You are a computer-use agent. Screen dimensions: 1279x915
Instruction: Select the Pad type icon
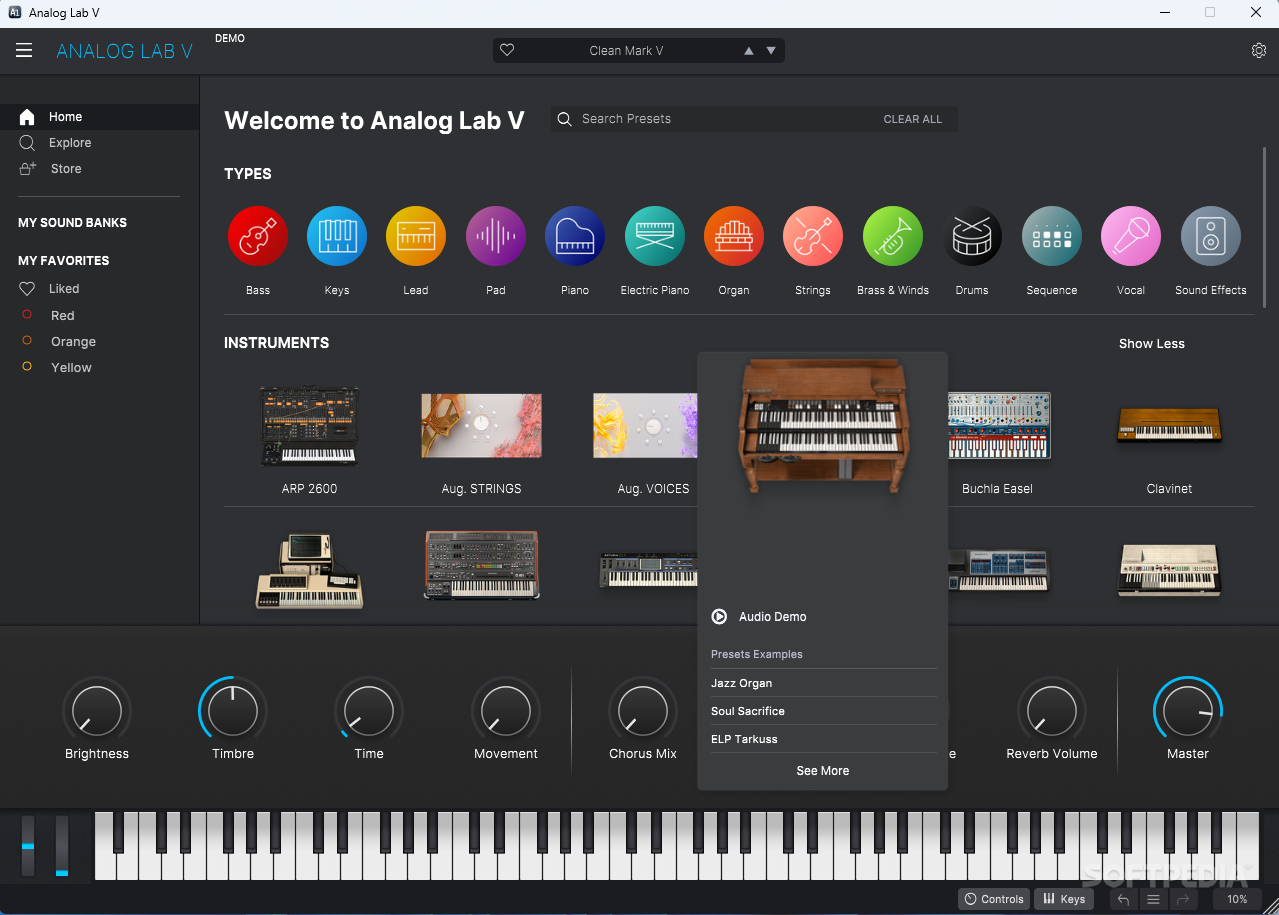496,236
